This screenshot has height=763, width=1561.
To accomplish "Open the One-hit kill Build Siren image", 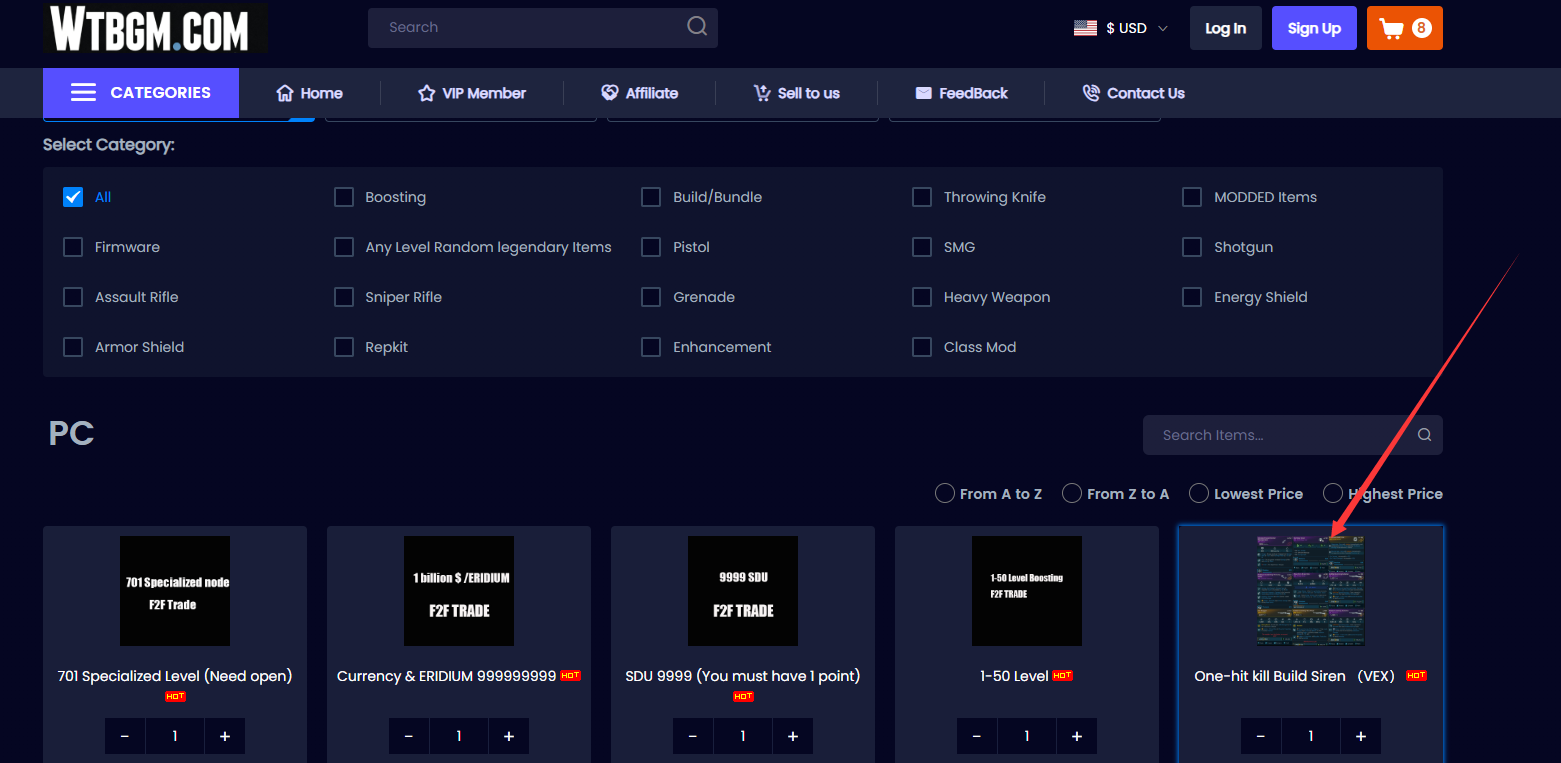I will click(1311, 591).
